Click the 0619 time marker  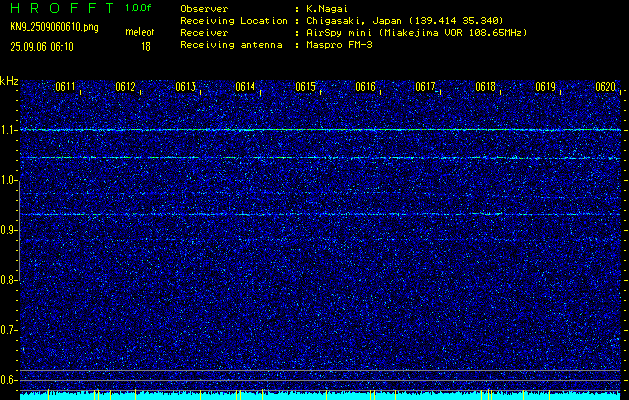546,86
